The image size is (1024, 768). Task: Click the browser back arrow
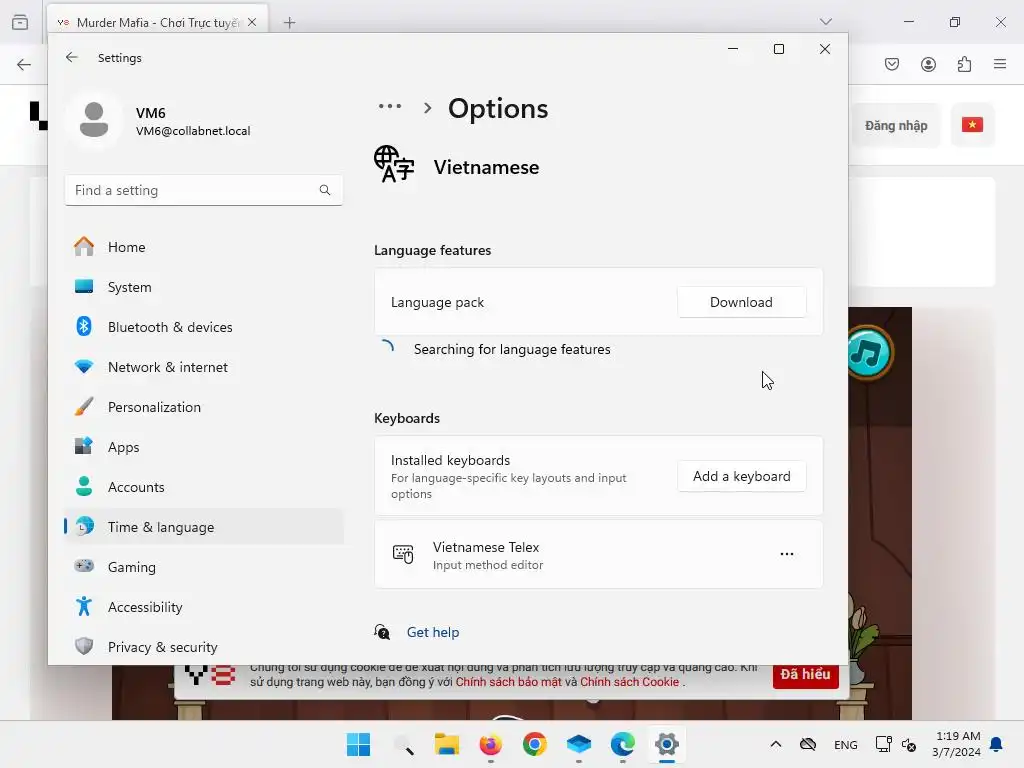point(24,64)
